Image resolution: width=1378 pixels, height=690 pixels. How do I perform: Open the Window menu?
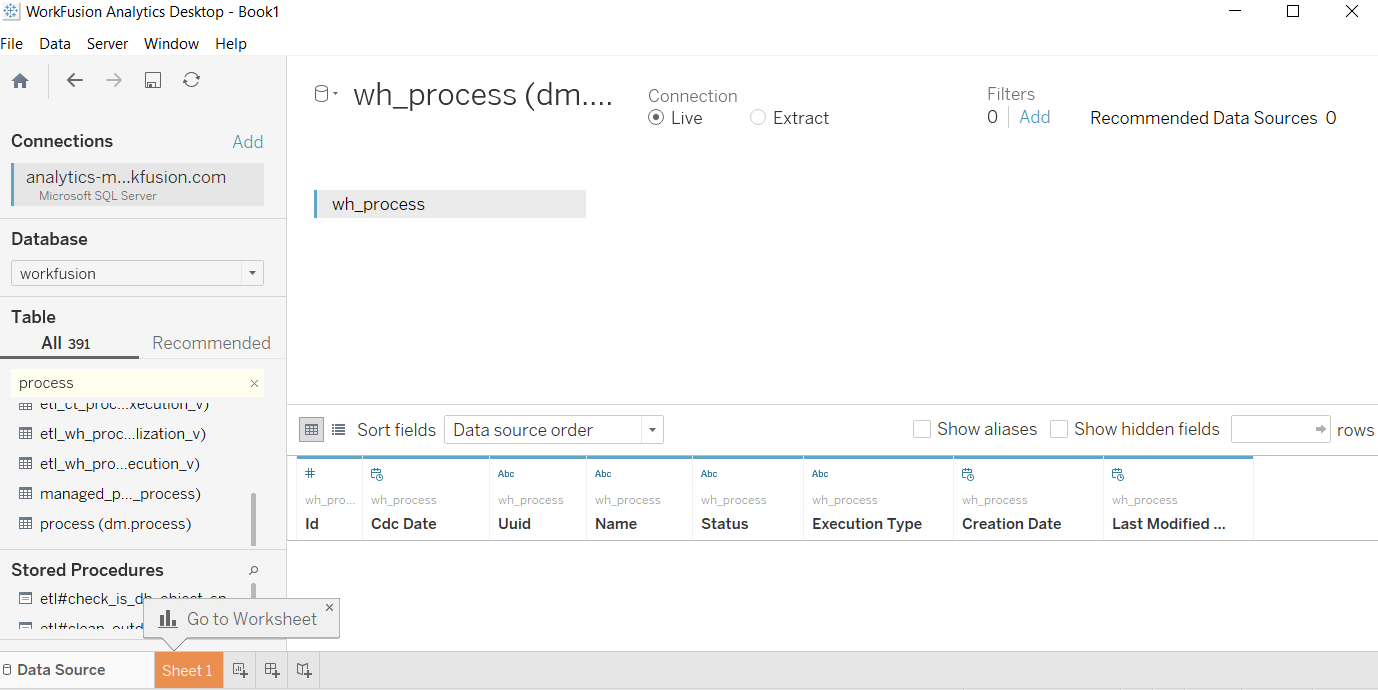pyautogui.click(x=171, y=44)
